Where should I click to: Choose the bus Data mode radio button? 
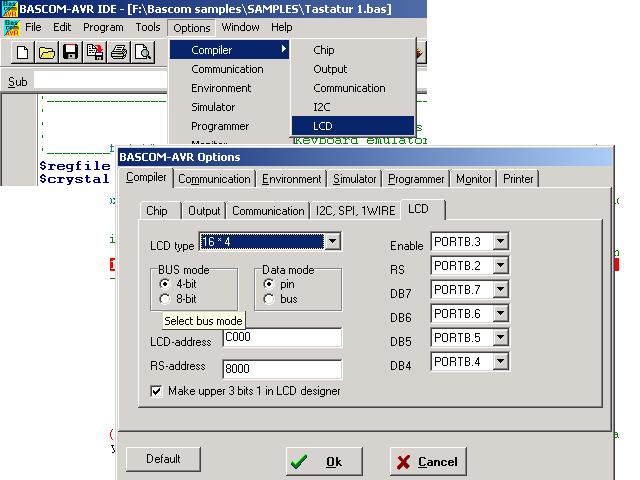point(269,299)
